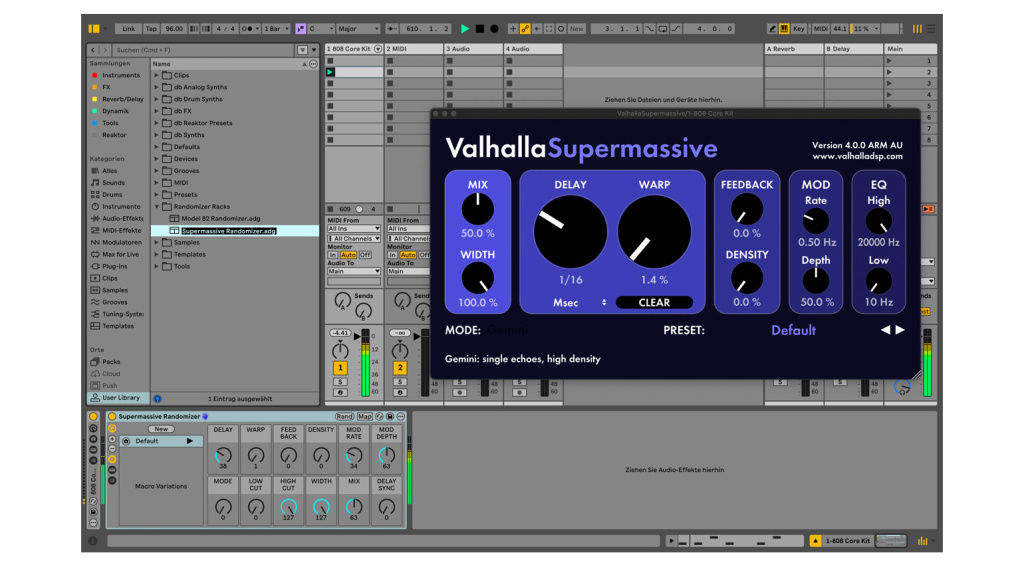Viewport: 1024px width, 565px height.
Task: Collapse the Randomizer Racks folder
Action: (x=157, y=206)
